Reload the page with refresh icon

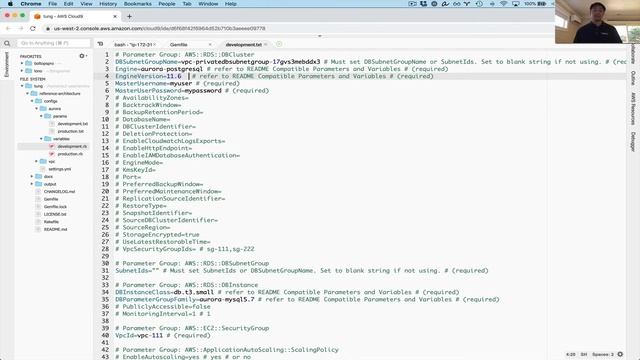pos(33,29)
